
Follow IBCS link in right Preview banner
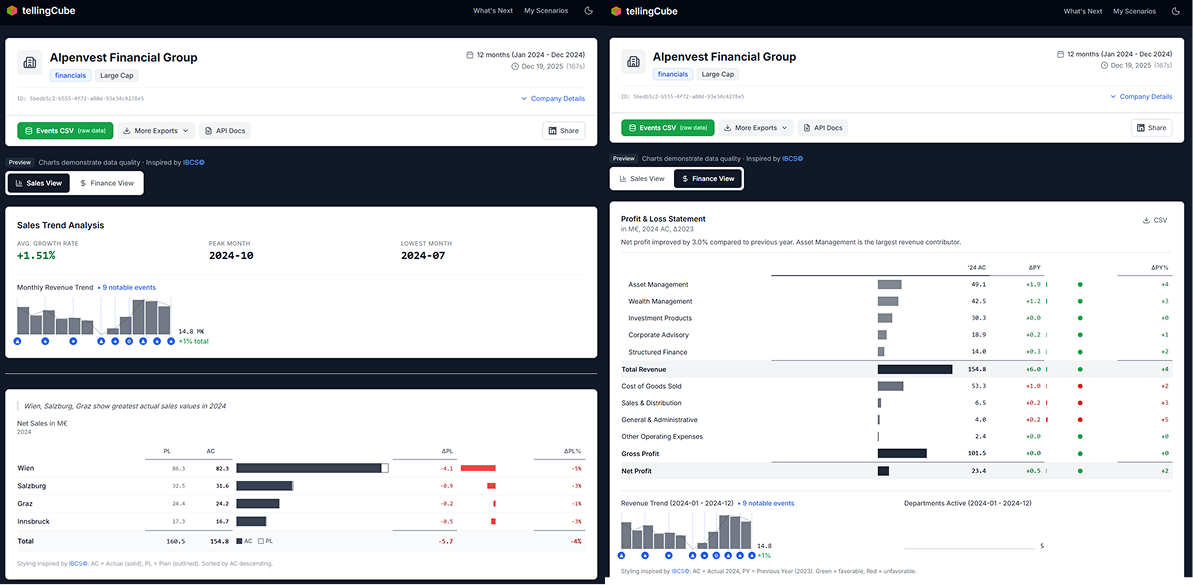tap(791, 158)
